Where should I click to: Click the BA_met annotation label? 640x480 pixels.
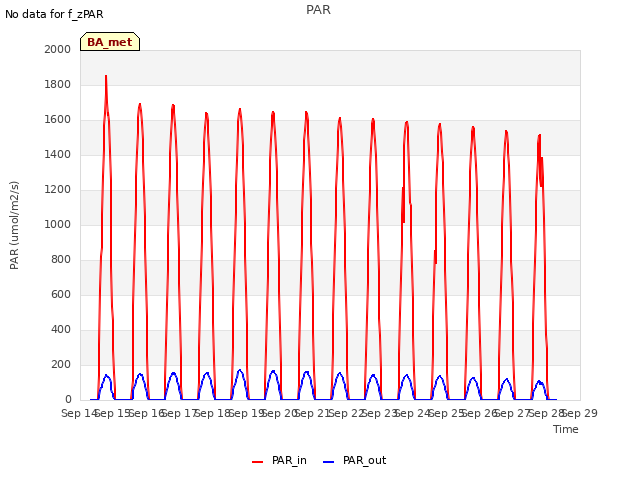click(x=110, y=42)
